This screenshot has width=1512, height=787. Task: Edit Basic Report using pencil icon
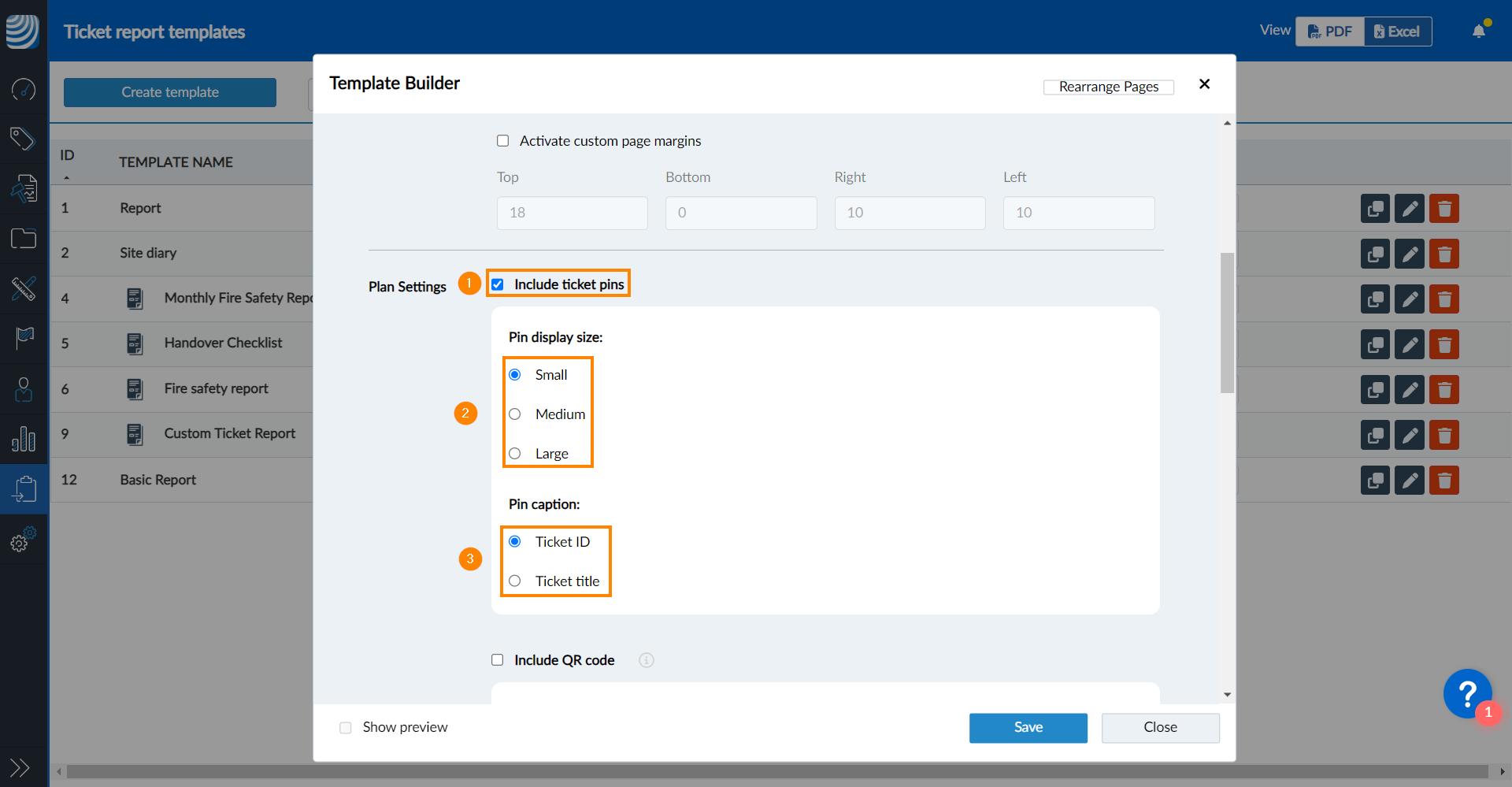pos(1410,480)
